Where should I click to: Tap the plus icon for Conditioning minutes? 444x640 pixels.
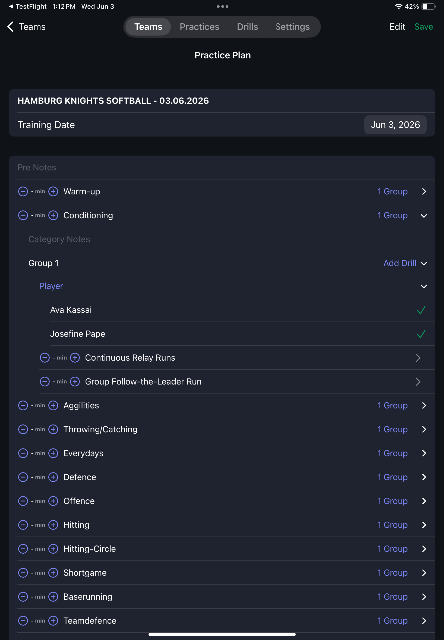53,215
